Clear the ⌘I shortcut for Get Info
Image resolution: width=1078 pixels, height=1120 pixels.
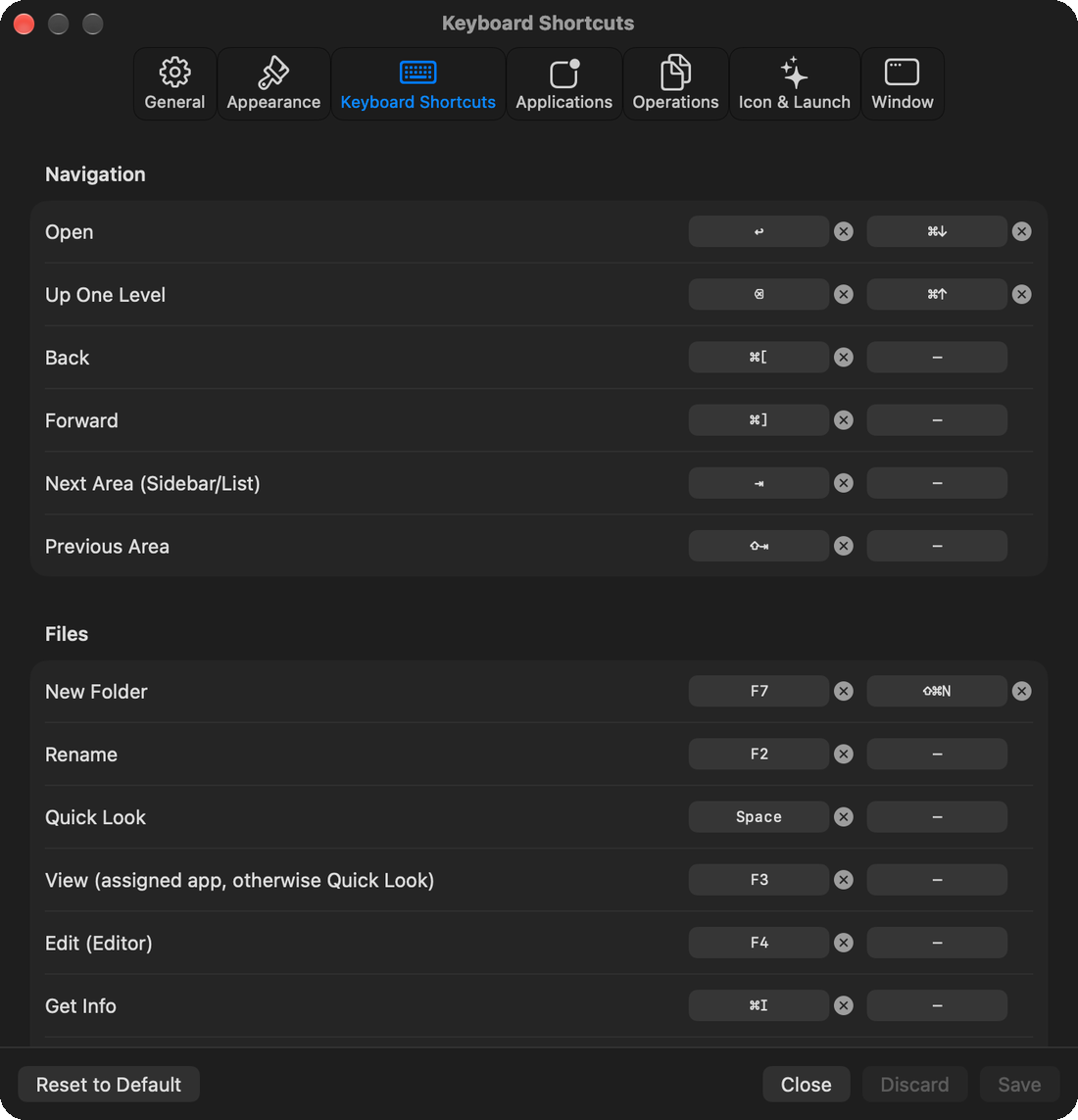pyautogui.click(x=844, y=1005)
